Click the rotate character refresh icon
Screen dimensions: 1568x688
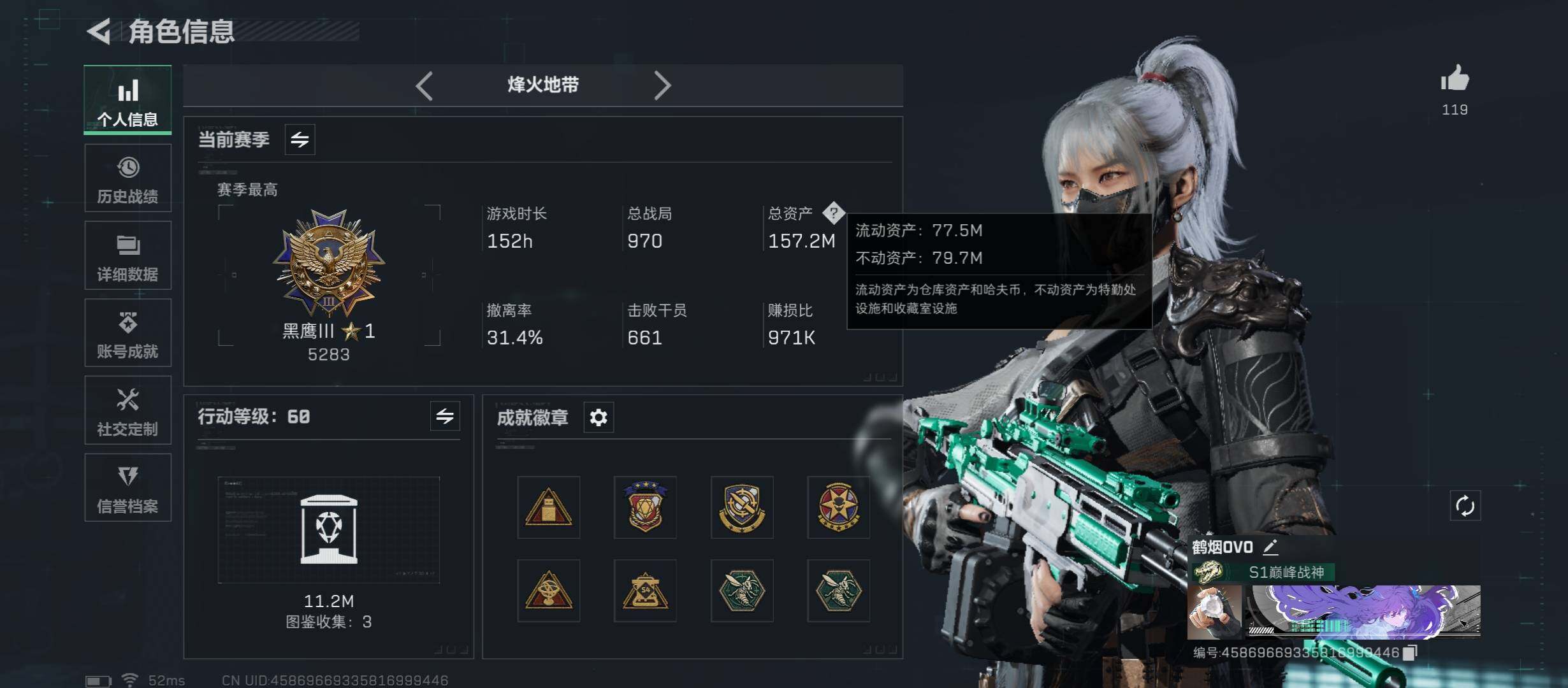point(1465,506)
